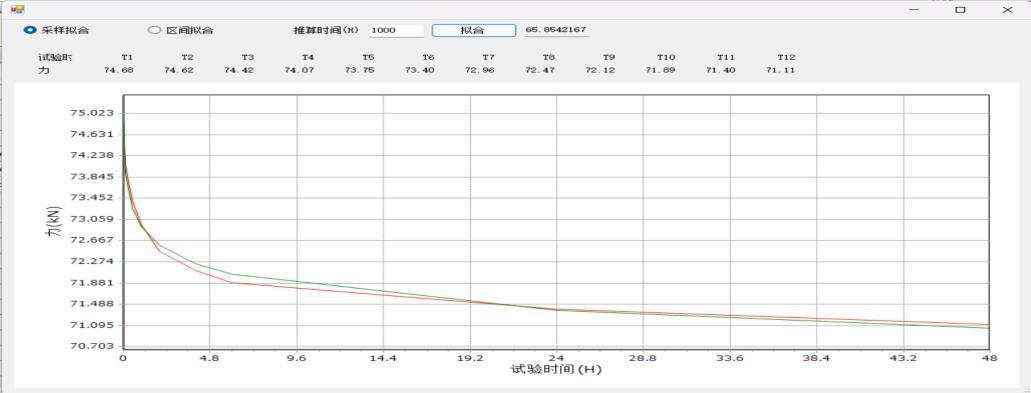This screenshot has width=1031, height=393.
Task: Click the force value 71.89
Action: click(660, 70)
